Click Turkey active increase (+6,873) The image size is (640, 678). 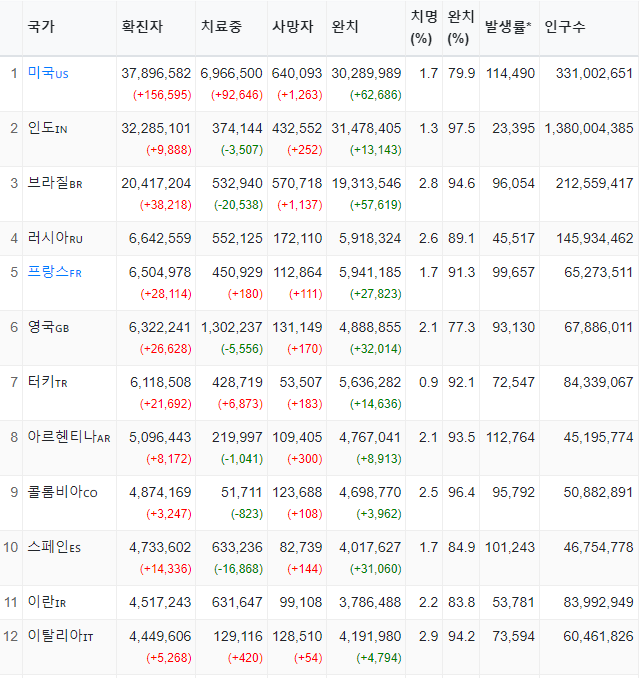click(x=240, y=403)
